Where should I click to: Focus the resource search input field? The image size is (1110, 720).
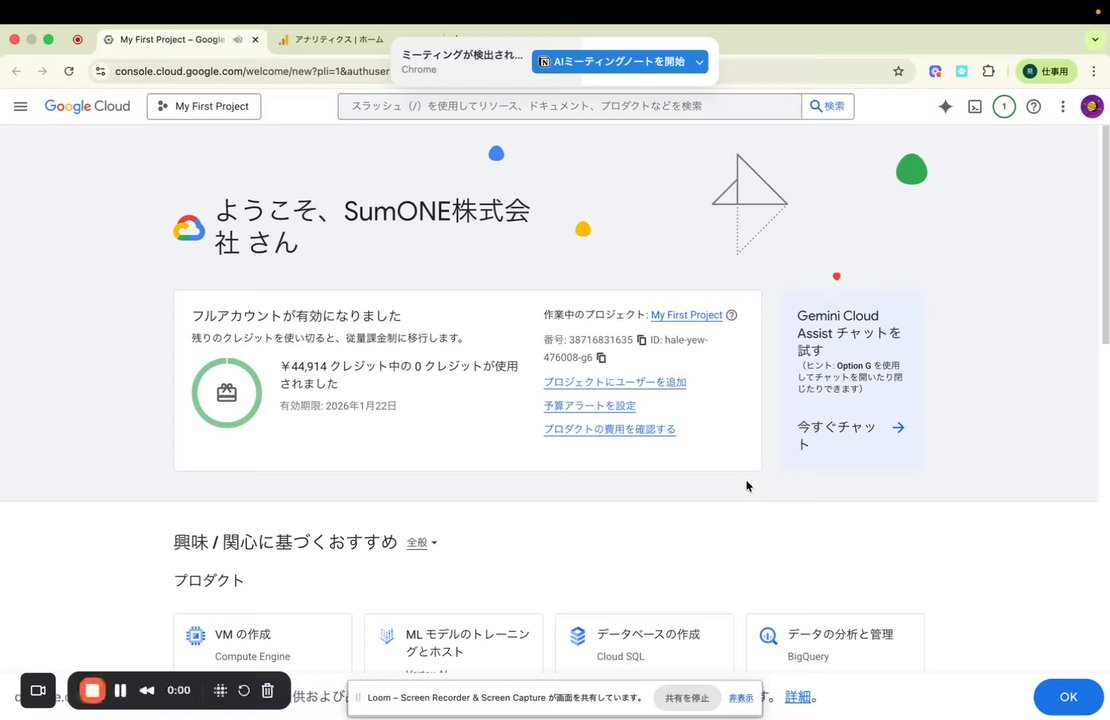tap(570, 106)
